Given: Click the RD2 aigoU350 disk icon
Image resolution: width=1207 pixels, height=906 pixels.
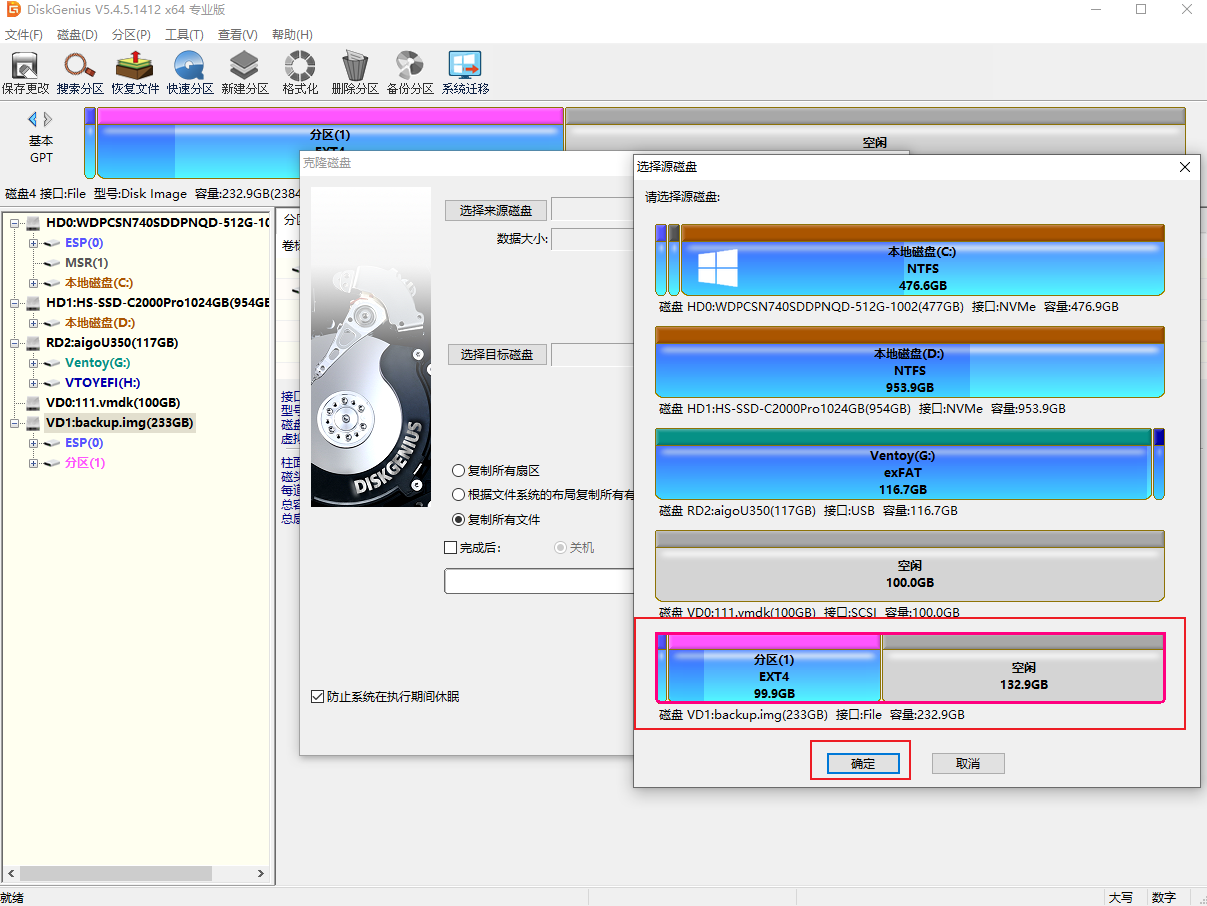Looking at the screenshot, I should point(34,343).
